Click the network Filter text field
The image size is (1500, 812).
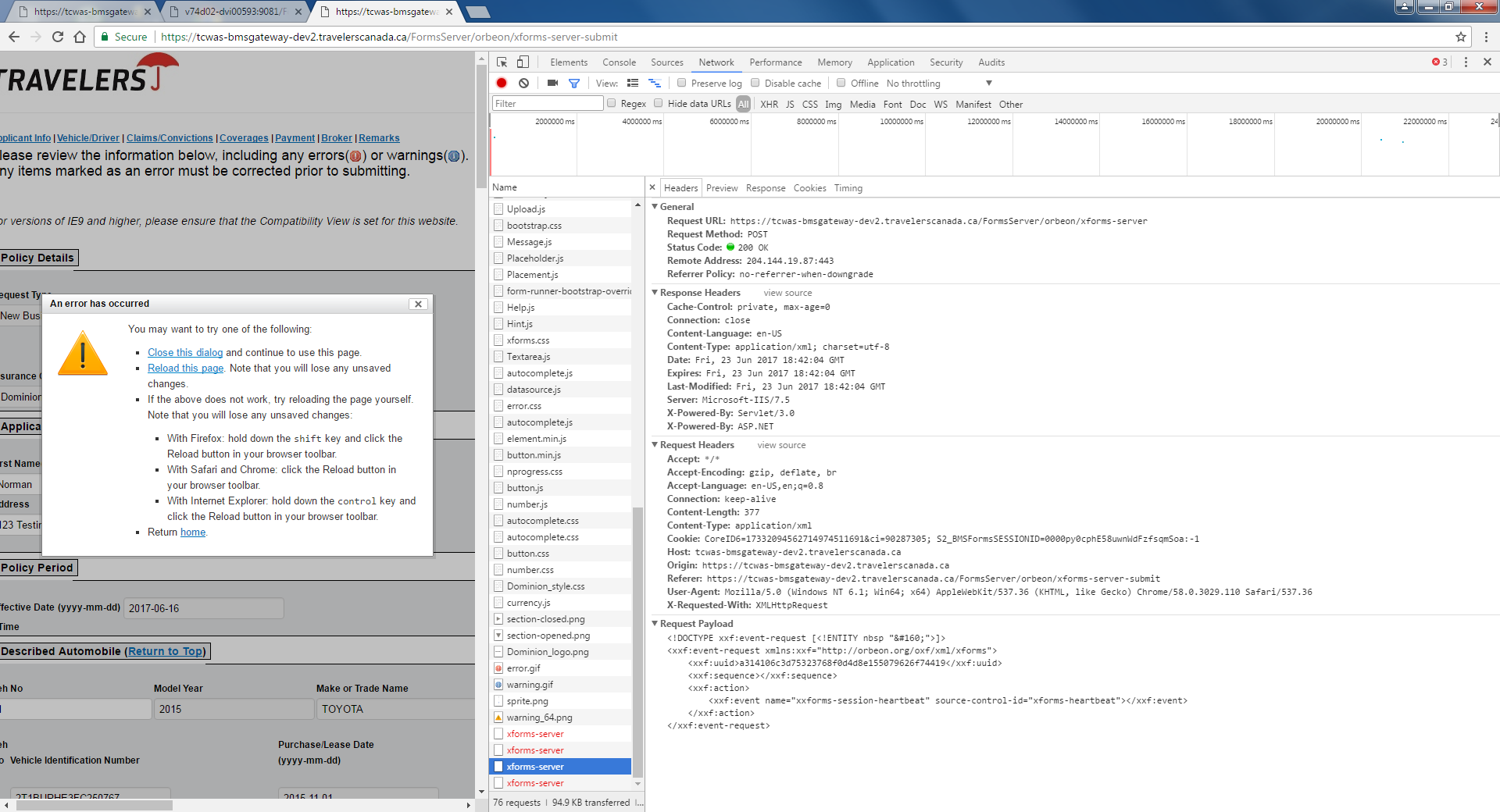[x=547, y=104]
